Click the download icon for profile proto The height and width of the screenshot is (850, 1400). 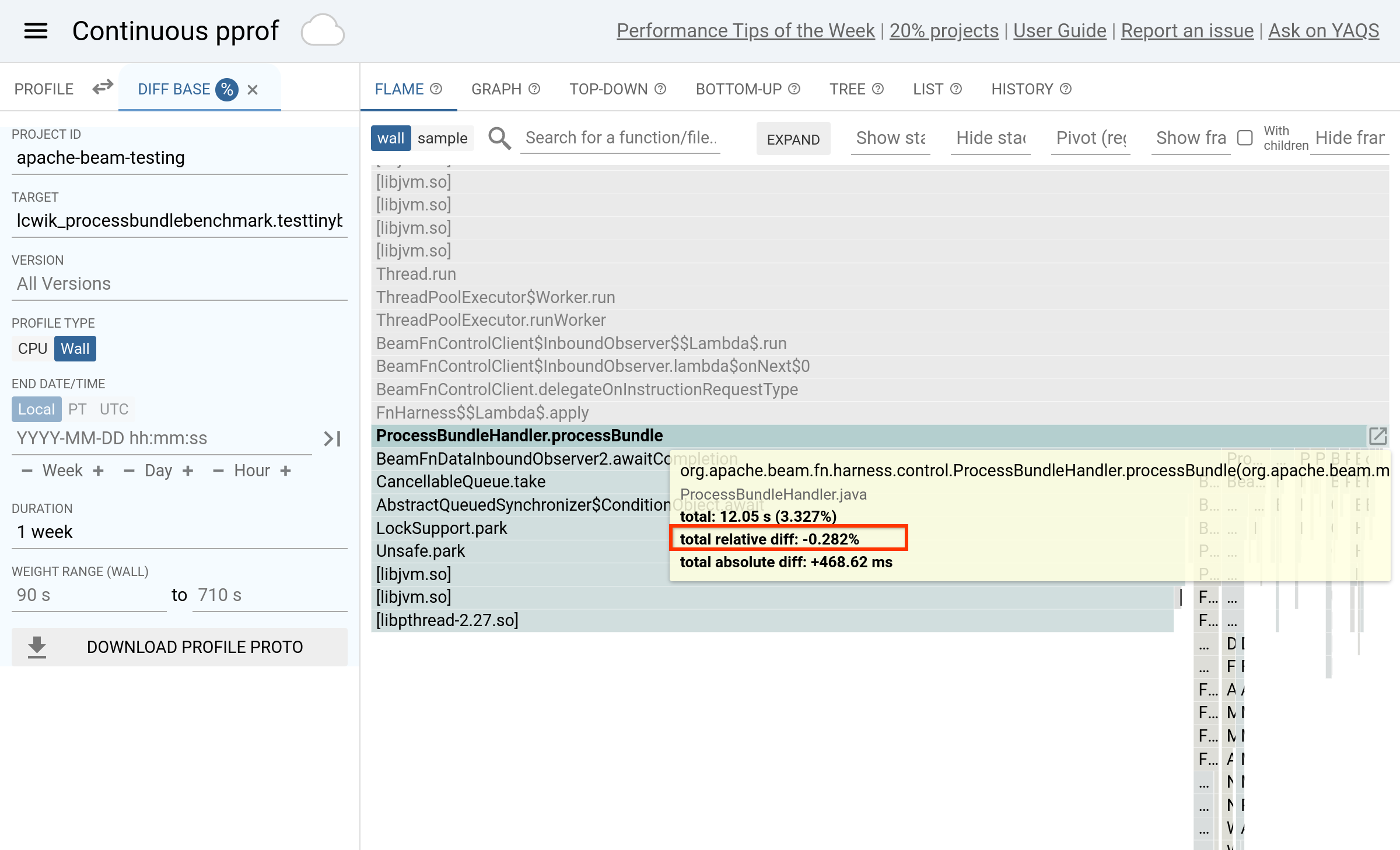pos(37,647)
